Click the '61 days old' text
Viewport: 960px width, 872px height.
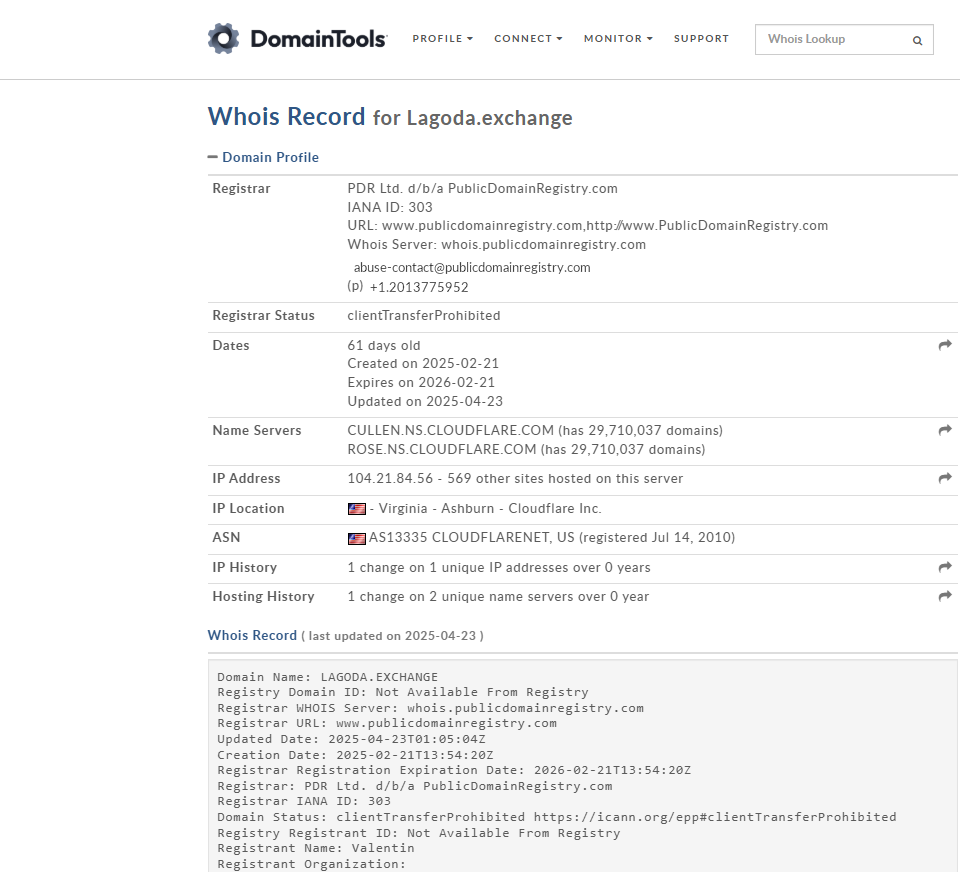pos(384,345)
